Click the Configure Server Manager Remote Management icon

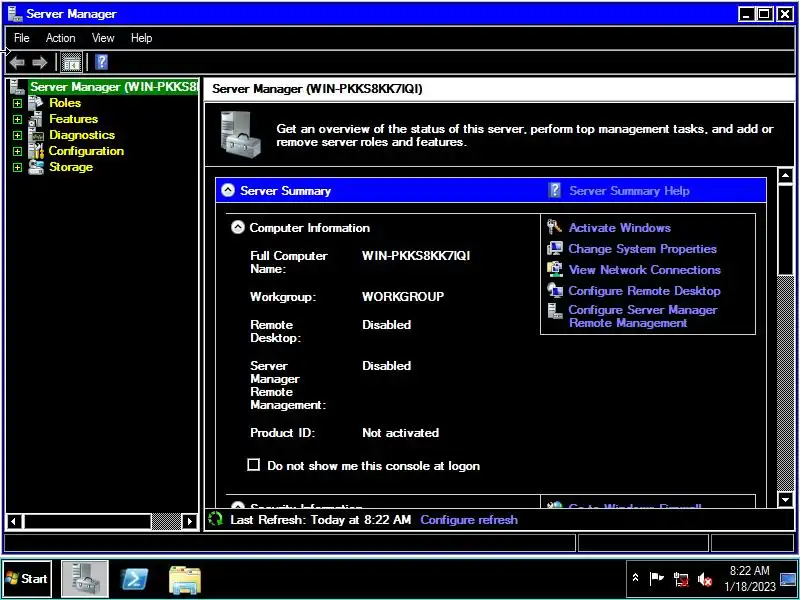555,310
